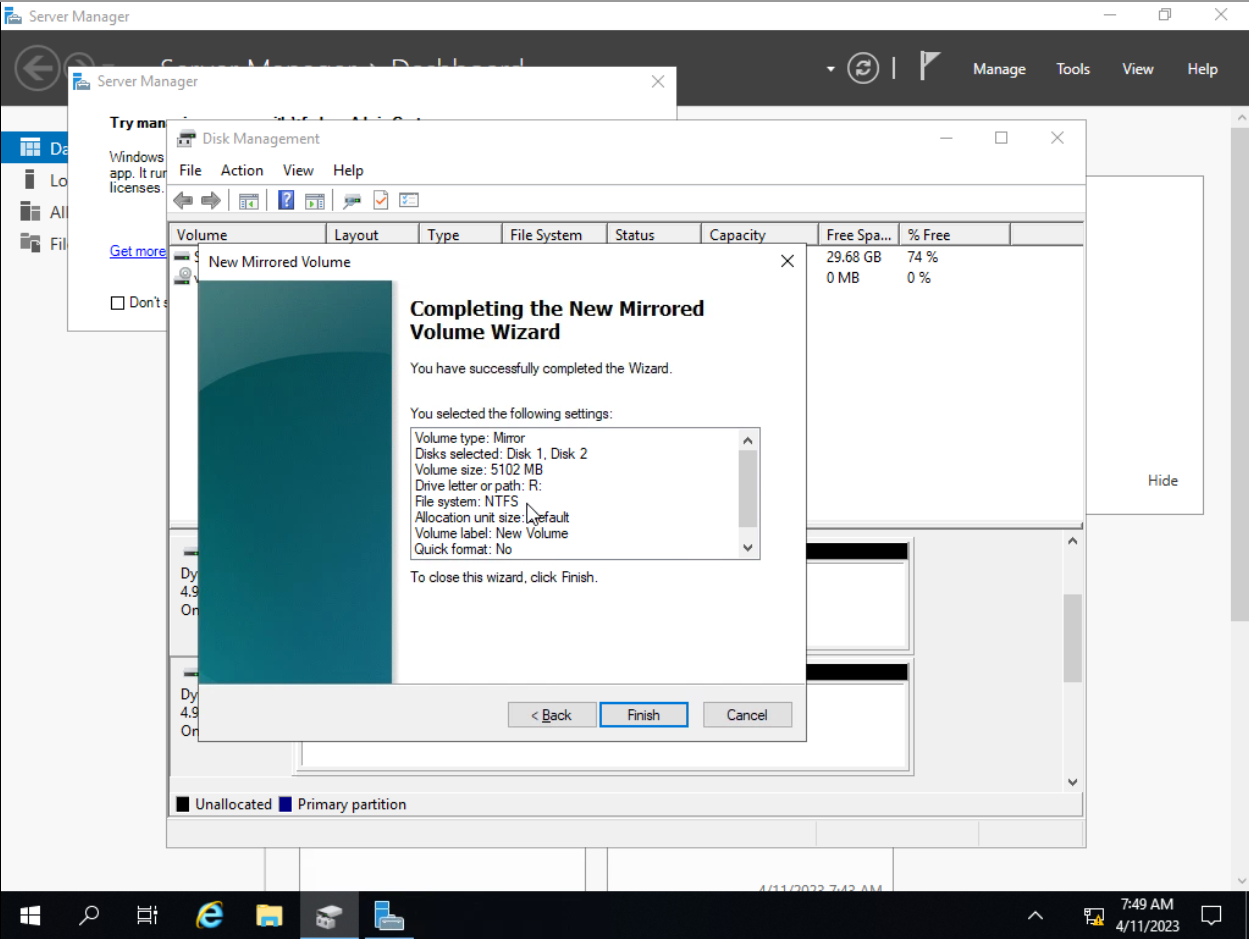Click Finish to complete the mirrored volume wizard

coord(644,715)
